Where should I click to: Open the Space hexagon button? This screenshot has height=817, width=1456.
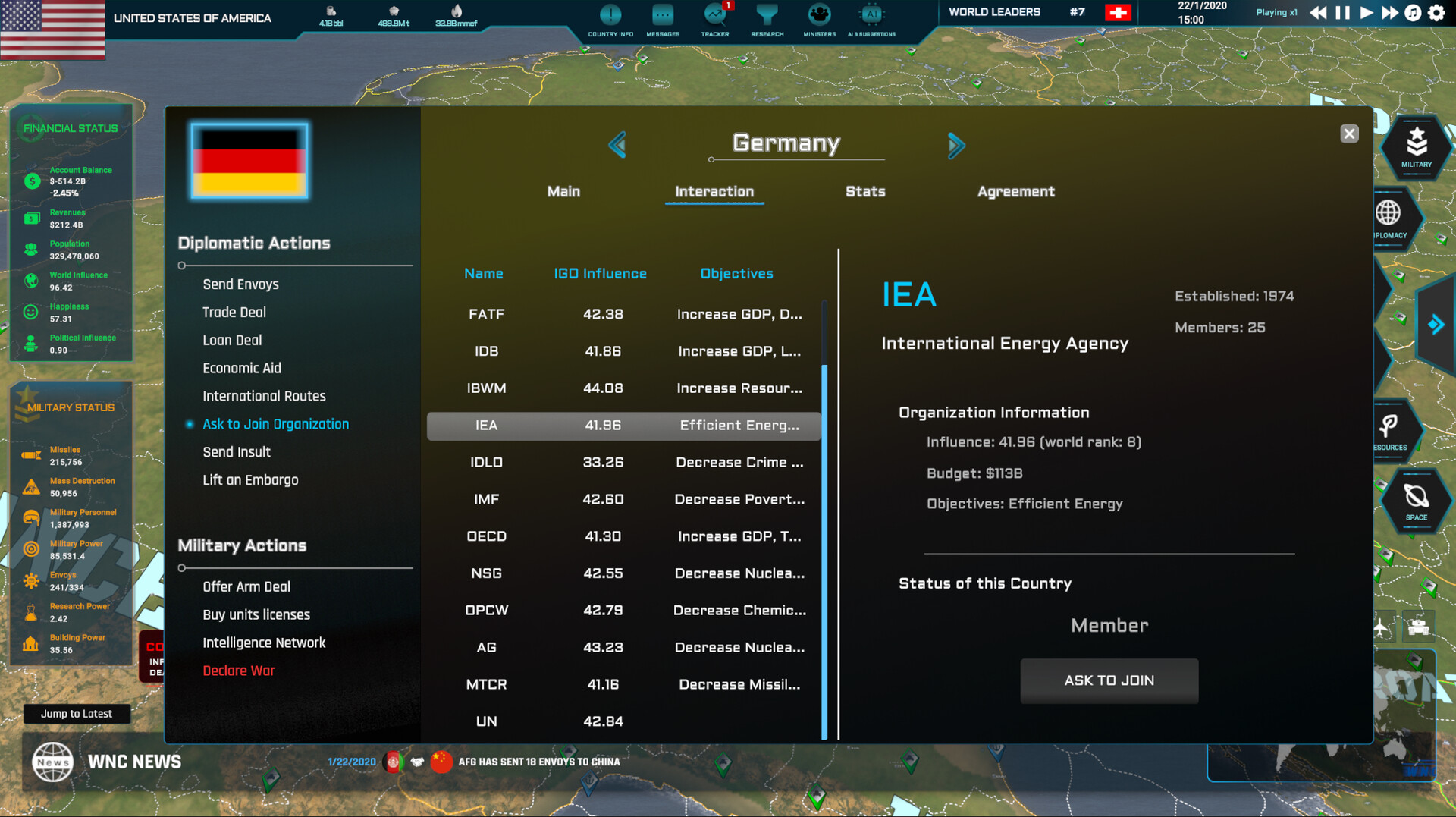(x=1416, y=501)
